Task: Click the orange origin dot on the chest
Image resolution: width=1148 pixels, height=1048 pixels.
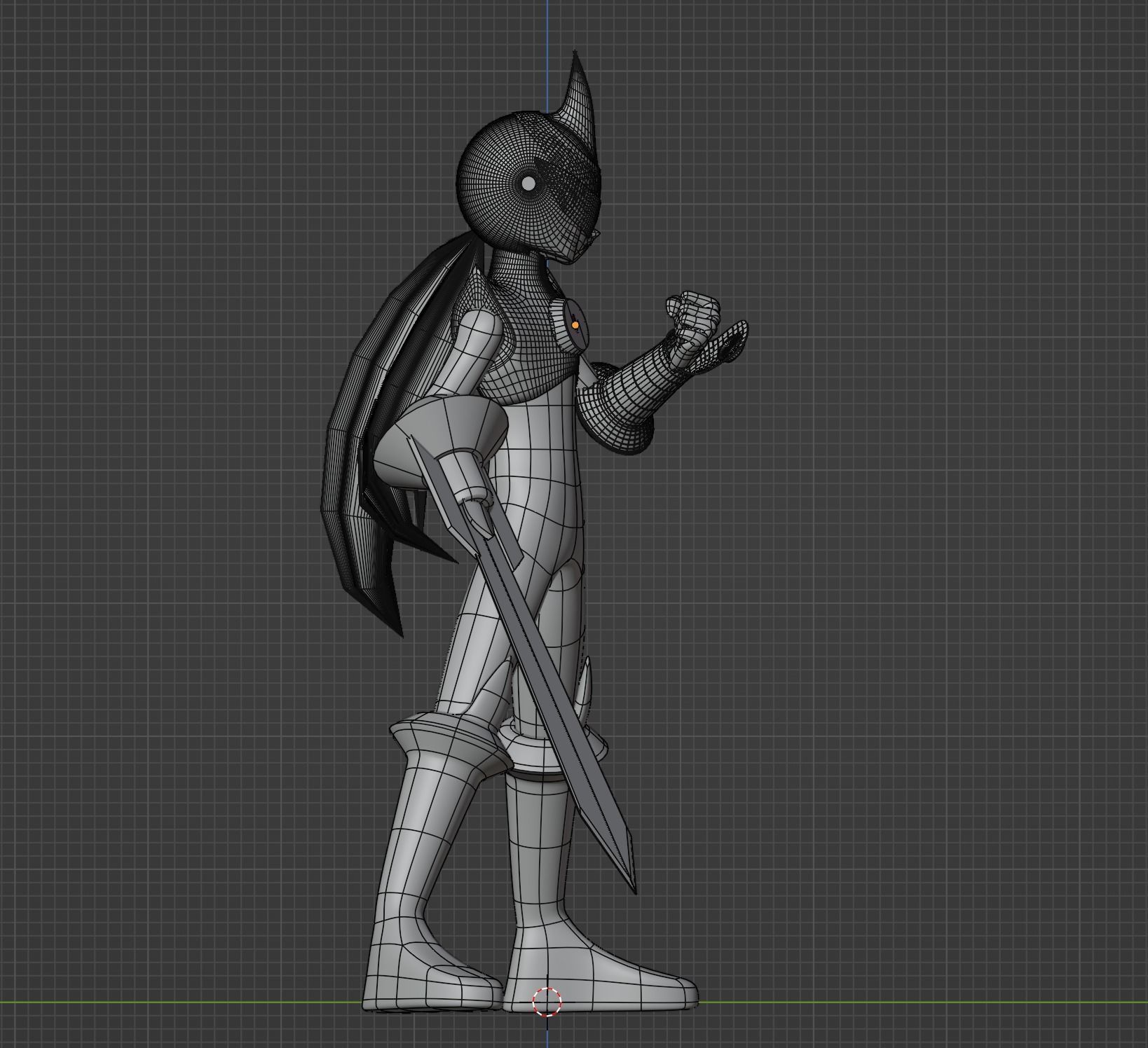Action: (575, 325)
